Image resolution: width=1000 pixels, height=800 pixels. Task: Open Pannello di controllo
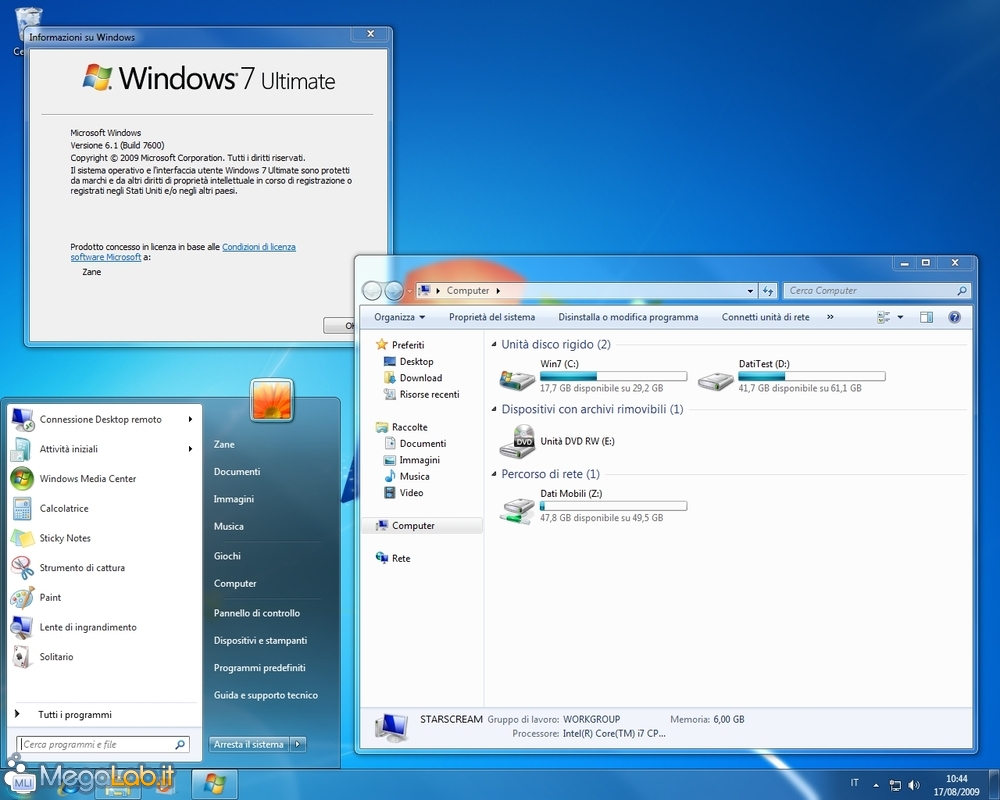click(256, 613)
